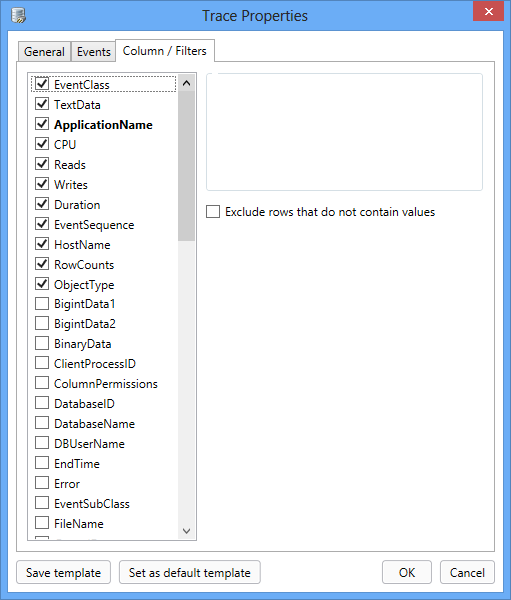Viewport: 511px width, 600px height.
Task: Click the Trace Properties database icon in title bar
Action: [18, 16]
